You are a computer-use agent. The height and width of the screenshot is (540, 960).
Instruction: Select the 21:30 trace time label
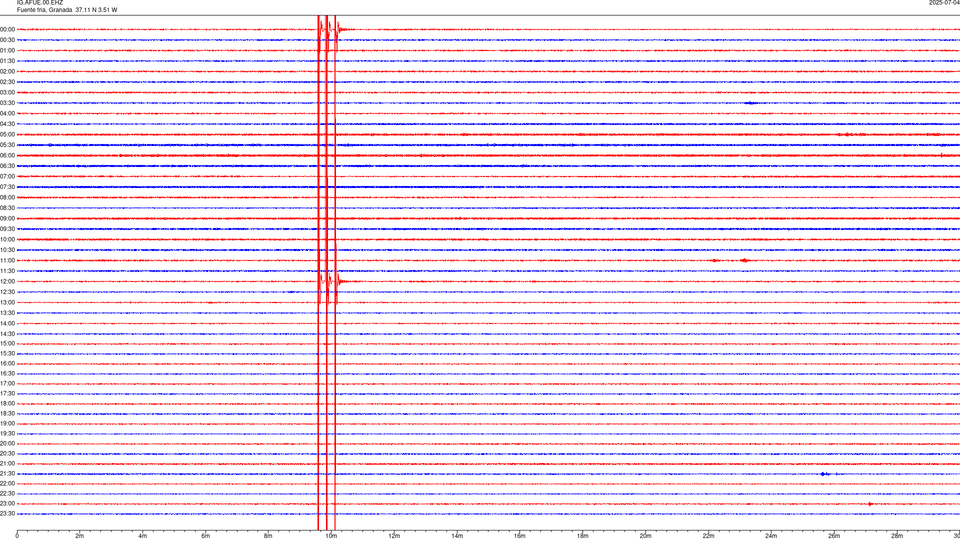tap(7, 474)
